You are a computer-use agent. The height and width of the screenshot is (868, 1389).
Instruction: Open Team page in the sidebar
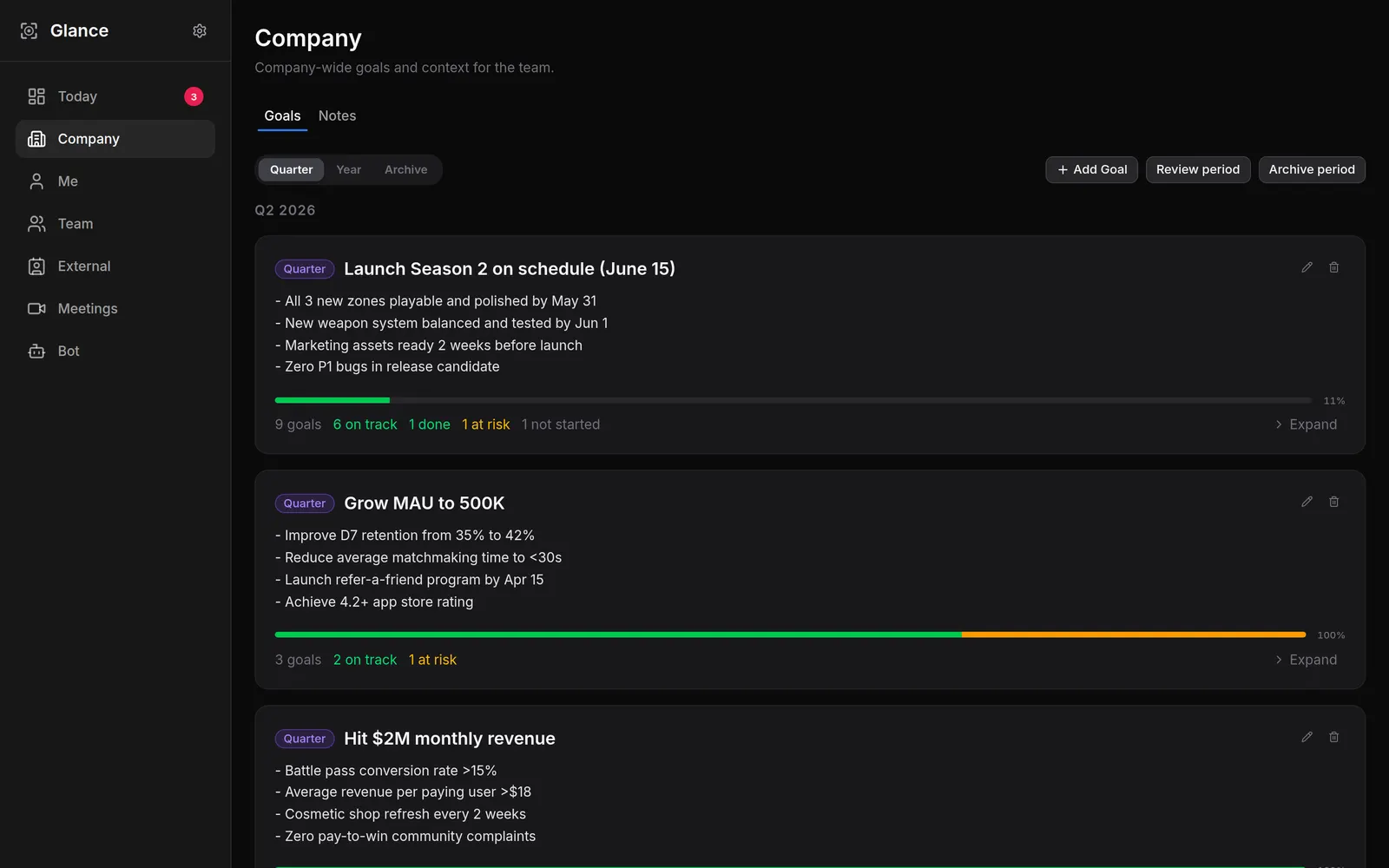pyautogui.click(x=115, y=224)
